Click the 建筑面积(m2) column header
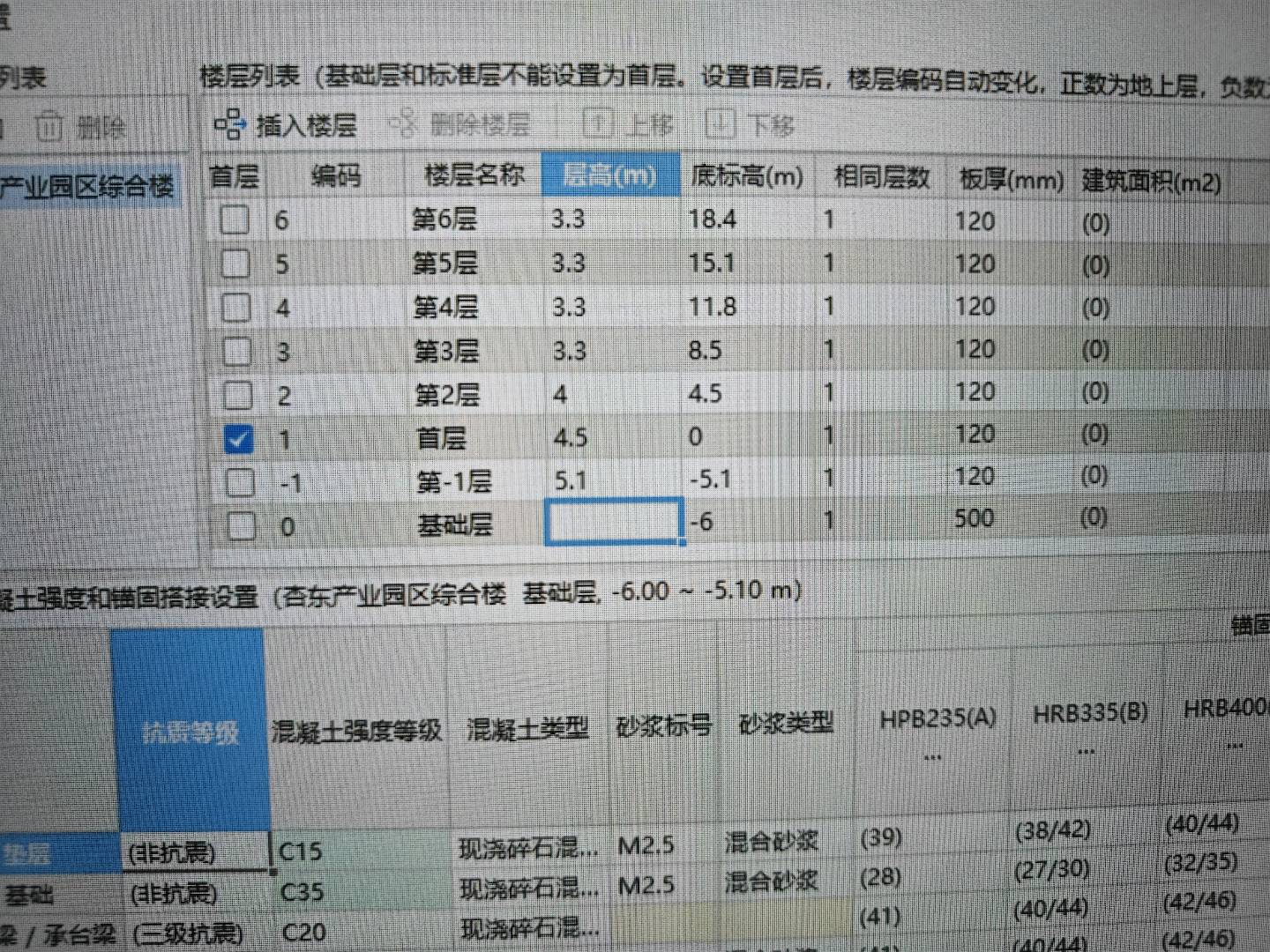Viewport: 1270px width, 952px height. tap(1152, 182)
